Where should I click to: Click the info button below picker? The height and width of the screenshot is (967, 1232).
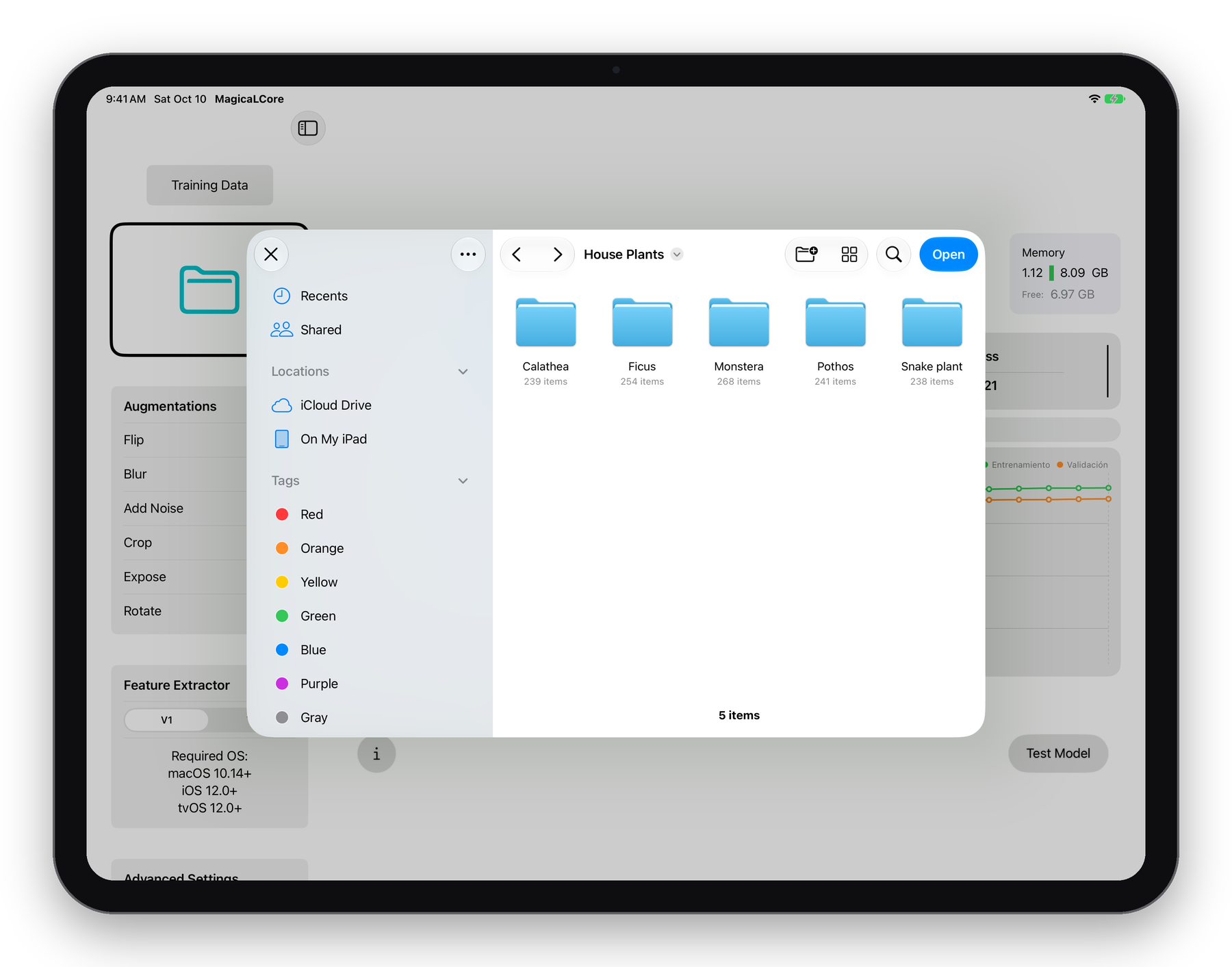[376, 754]
